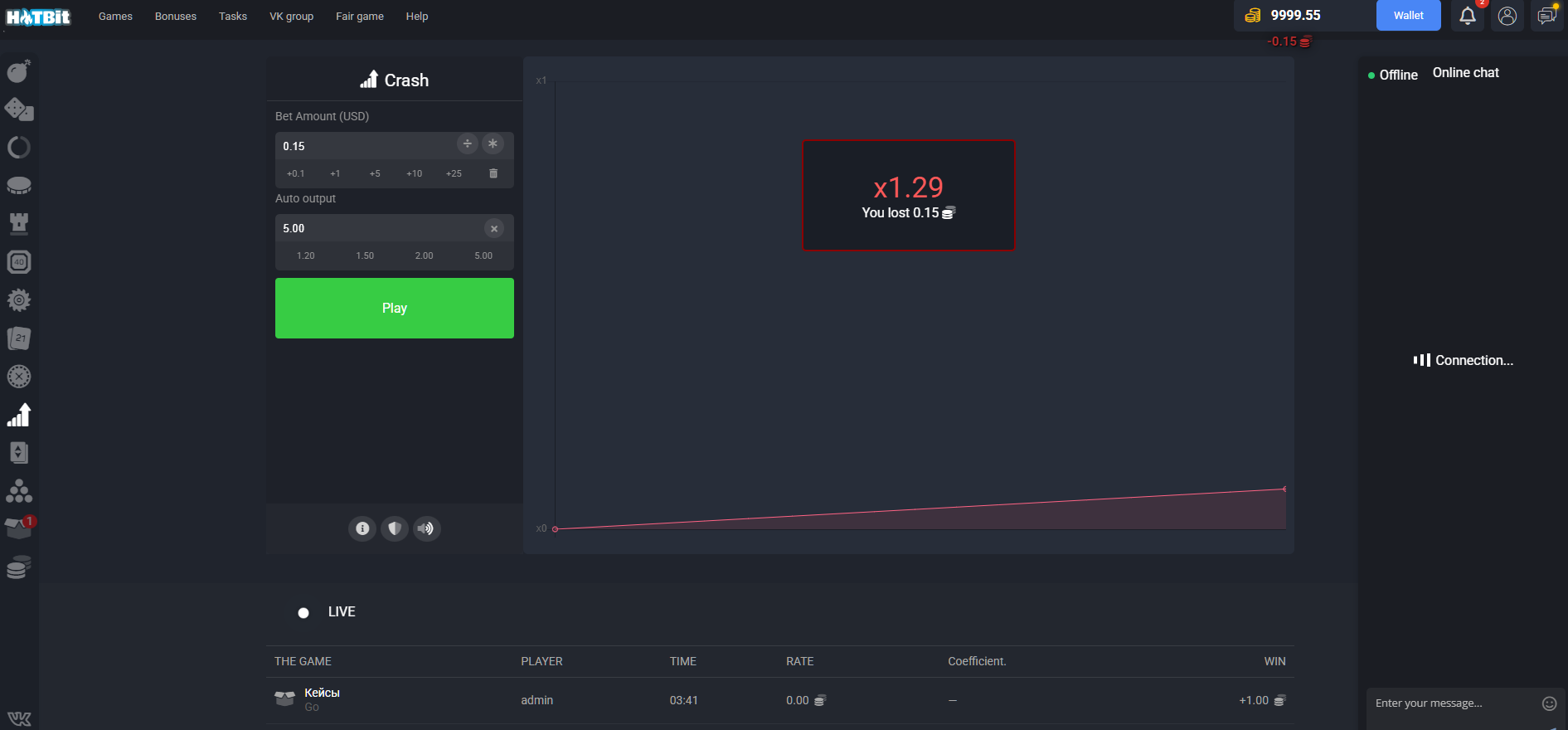Open the Bonuses menu item
This screenshot has height=730, width=1568.
(x=176, y=17)
